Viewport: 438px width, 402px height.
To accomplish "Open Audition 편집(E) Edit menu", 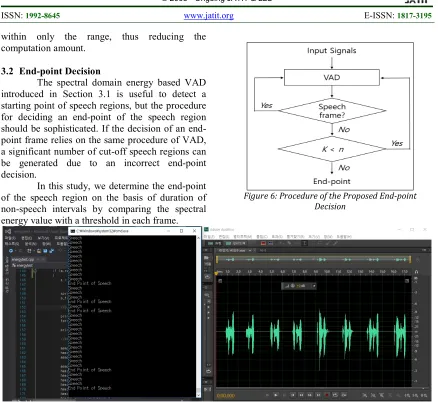I will [224, 236].
